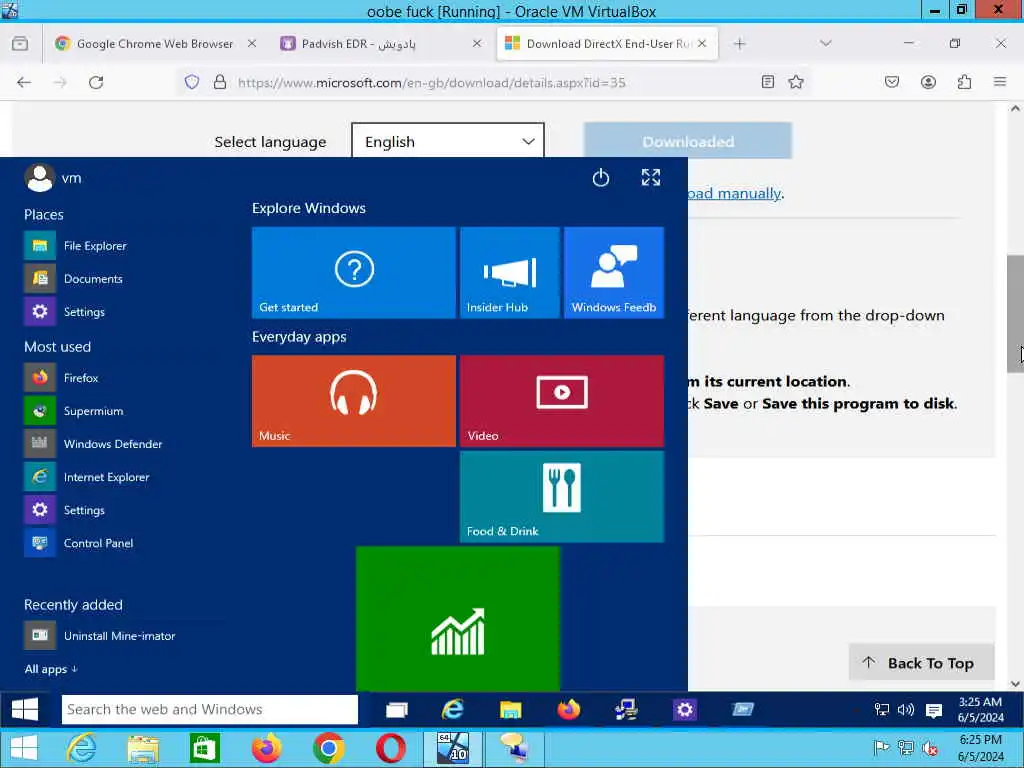Open the Get started tile
1024x768 pixels.
click(353, 272)
